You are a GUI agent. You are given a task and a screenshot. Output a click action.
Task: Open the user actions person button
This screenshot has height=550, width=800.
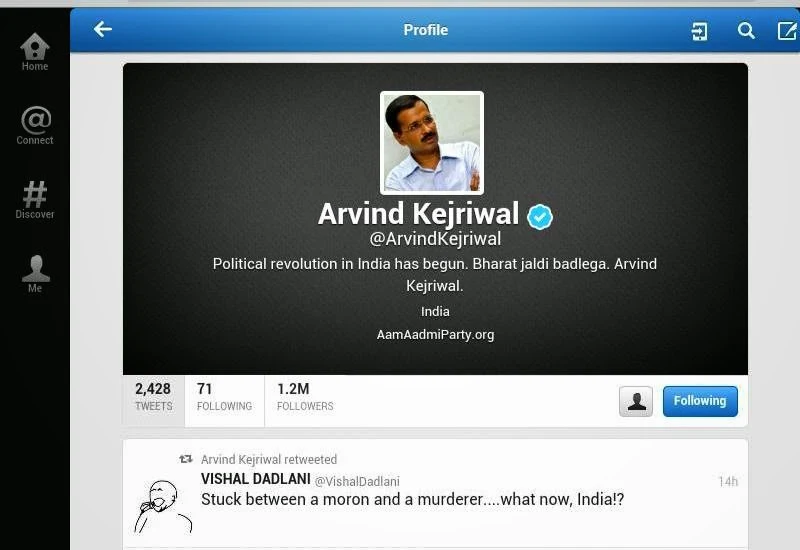(636, 401)
